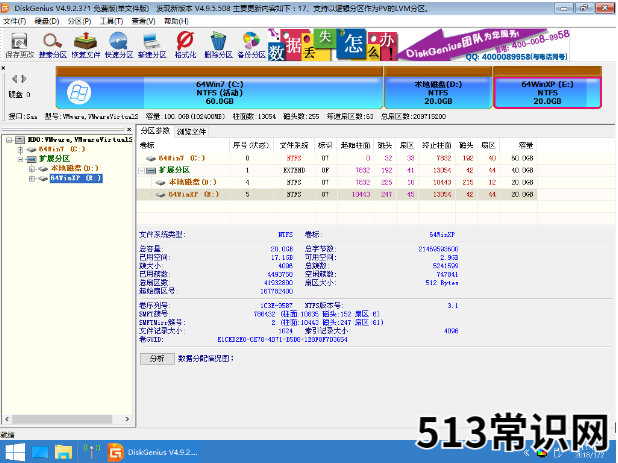618x463 pixels.
Task: Select the Format (格式化) toolbar icon
Action: click(185, 45)
